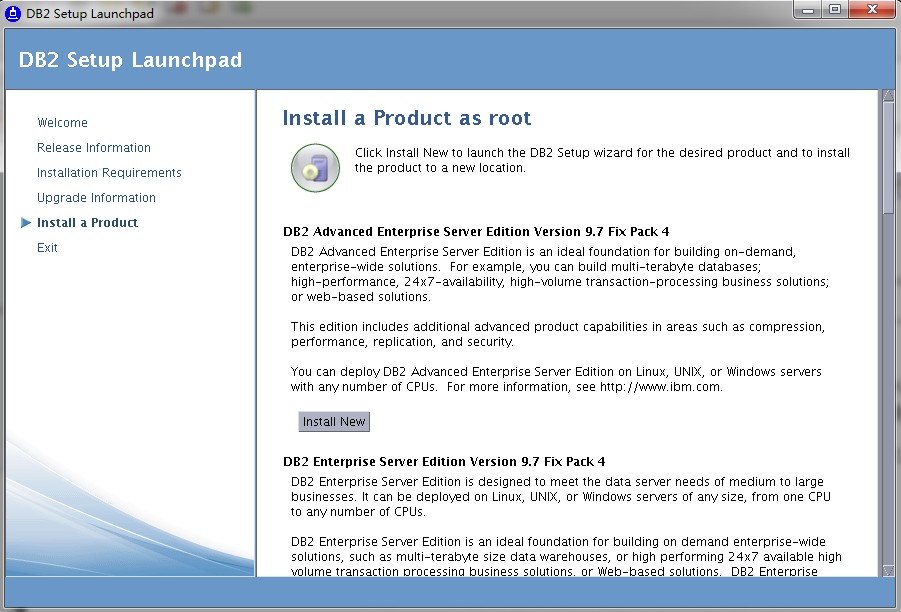The width and height of the screenshot is (901, 612).
Task: Click the 'Install a Product as root' heading
Action: 407,118
